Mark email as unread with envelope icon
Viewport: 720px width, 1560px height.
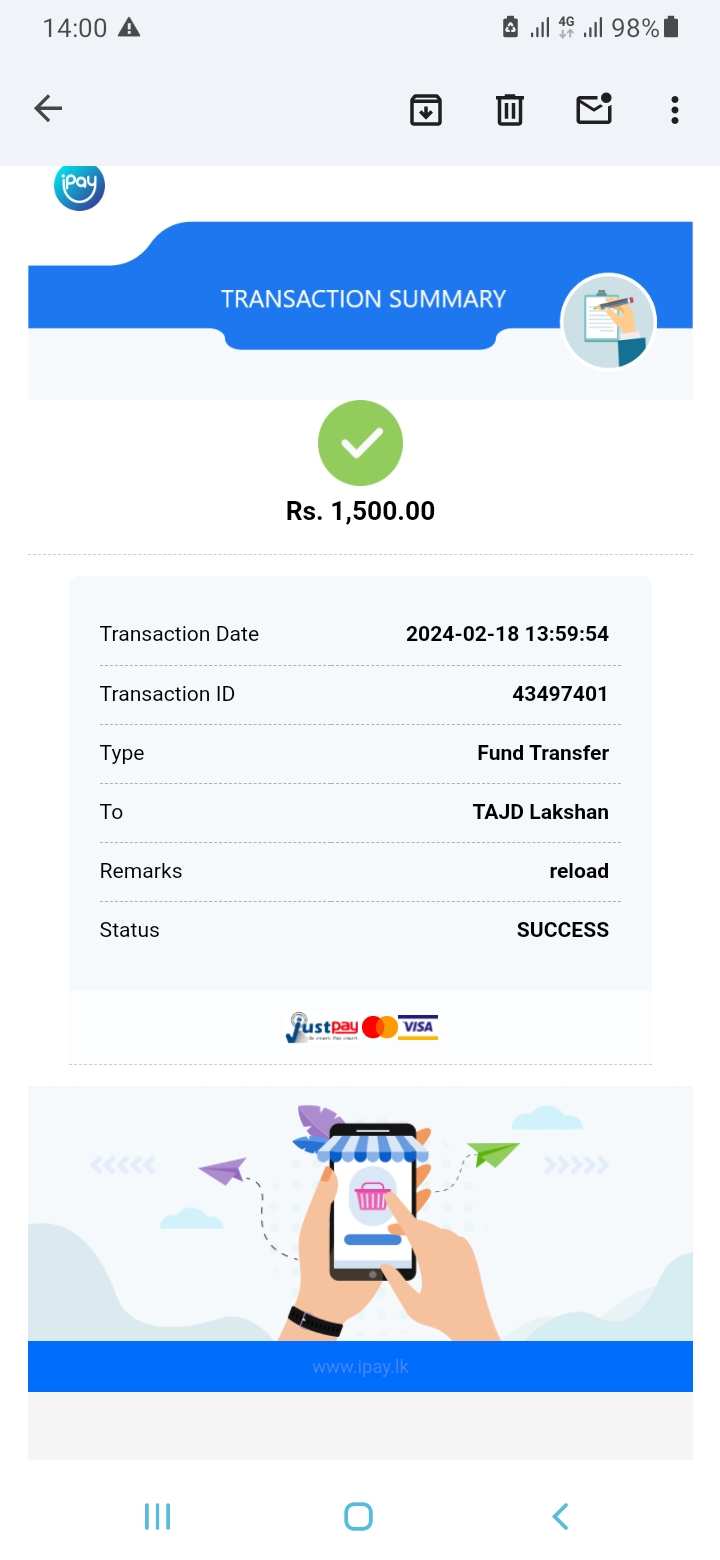594,109
